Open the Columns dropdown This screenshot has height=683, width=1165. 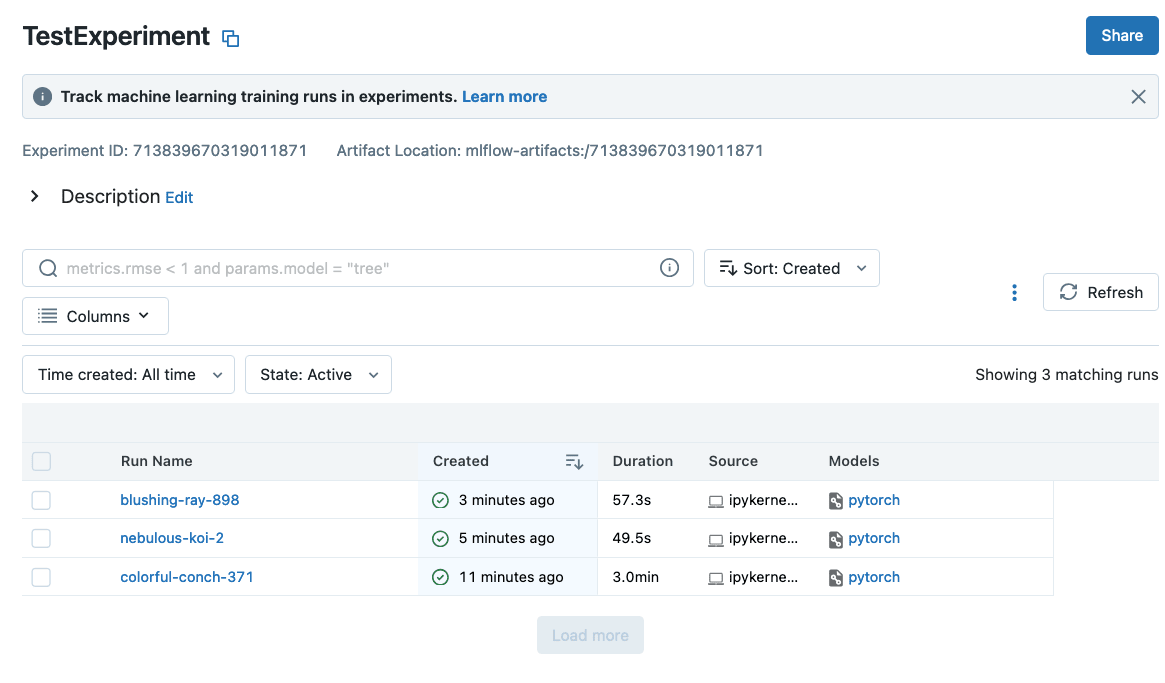point(95,316)
